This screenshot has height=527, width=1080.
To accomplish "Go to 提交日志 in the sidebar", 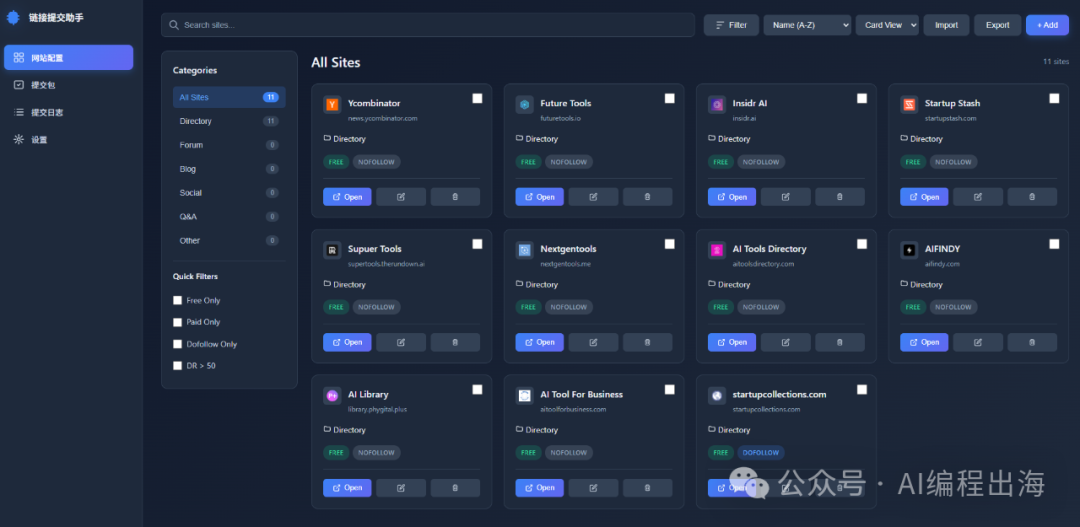I will (46, 112).
